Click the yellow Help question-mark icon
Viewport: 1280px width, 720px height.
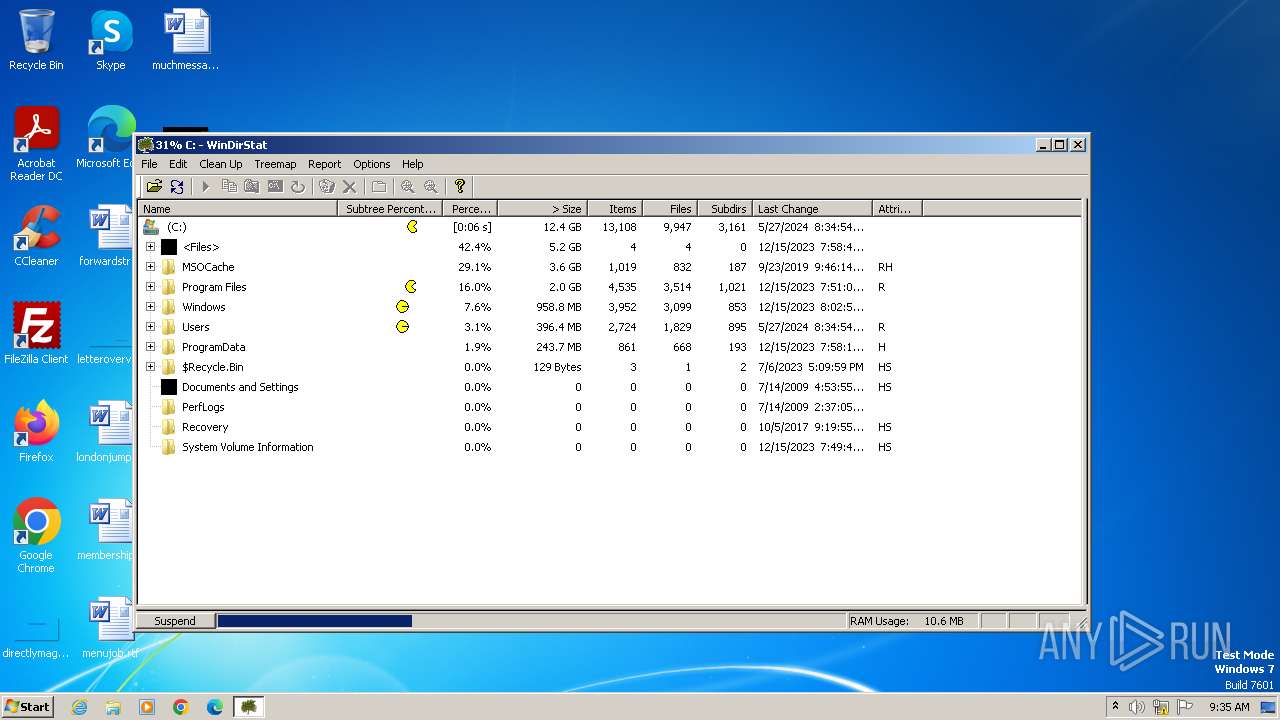(x=460, y=186)
